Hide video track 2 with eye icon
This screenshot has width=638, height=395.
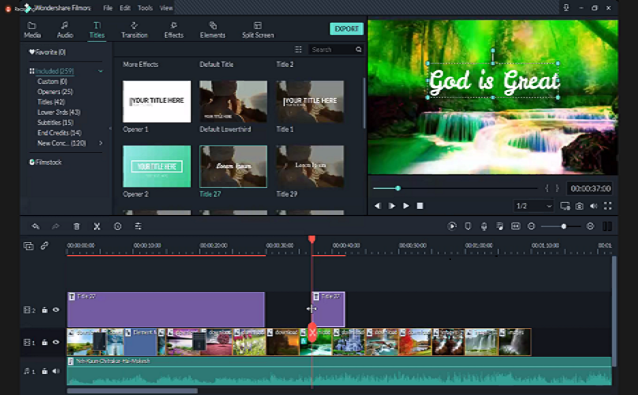tap(56, 310)
